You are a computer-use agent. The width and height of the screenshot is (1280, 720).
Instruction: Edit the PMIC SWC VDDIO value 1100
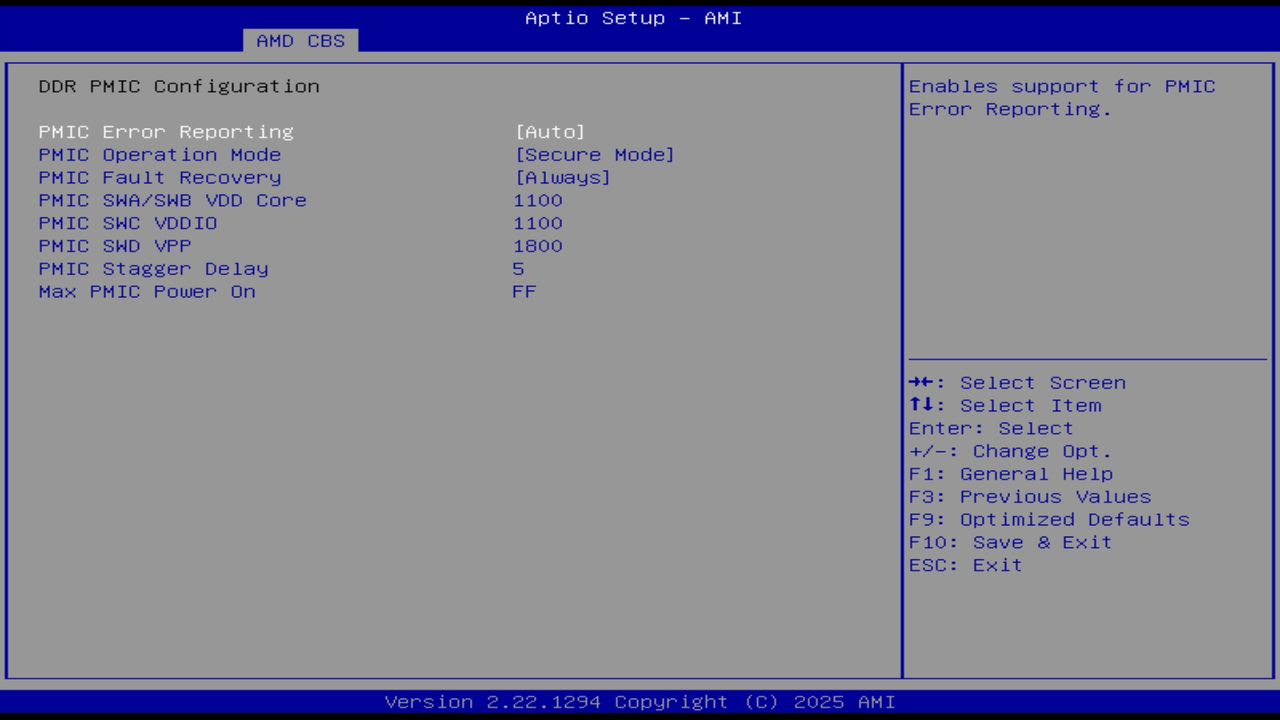click(538, 223)
